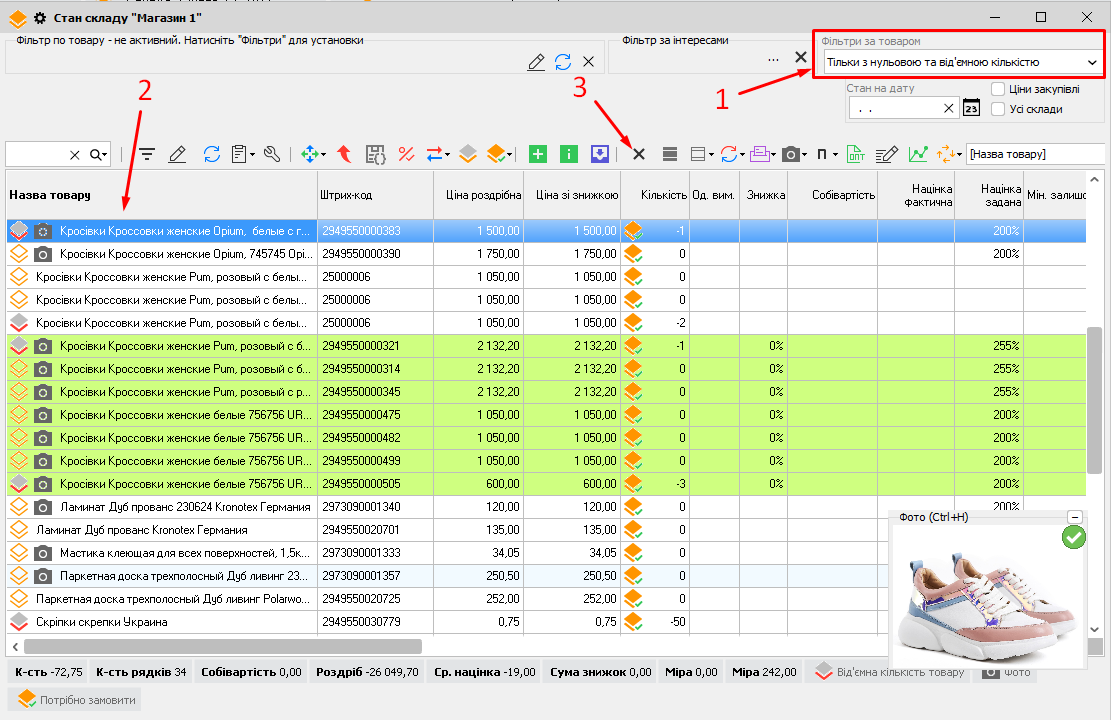Image resolution: width=1111 pixels, height=720 pixels.
Task: Click the red percent discount icon
Action: click(406, 154)
